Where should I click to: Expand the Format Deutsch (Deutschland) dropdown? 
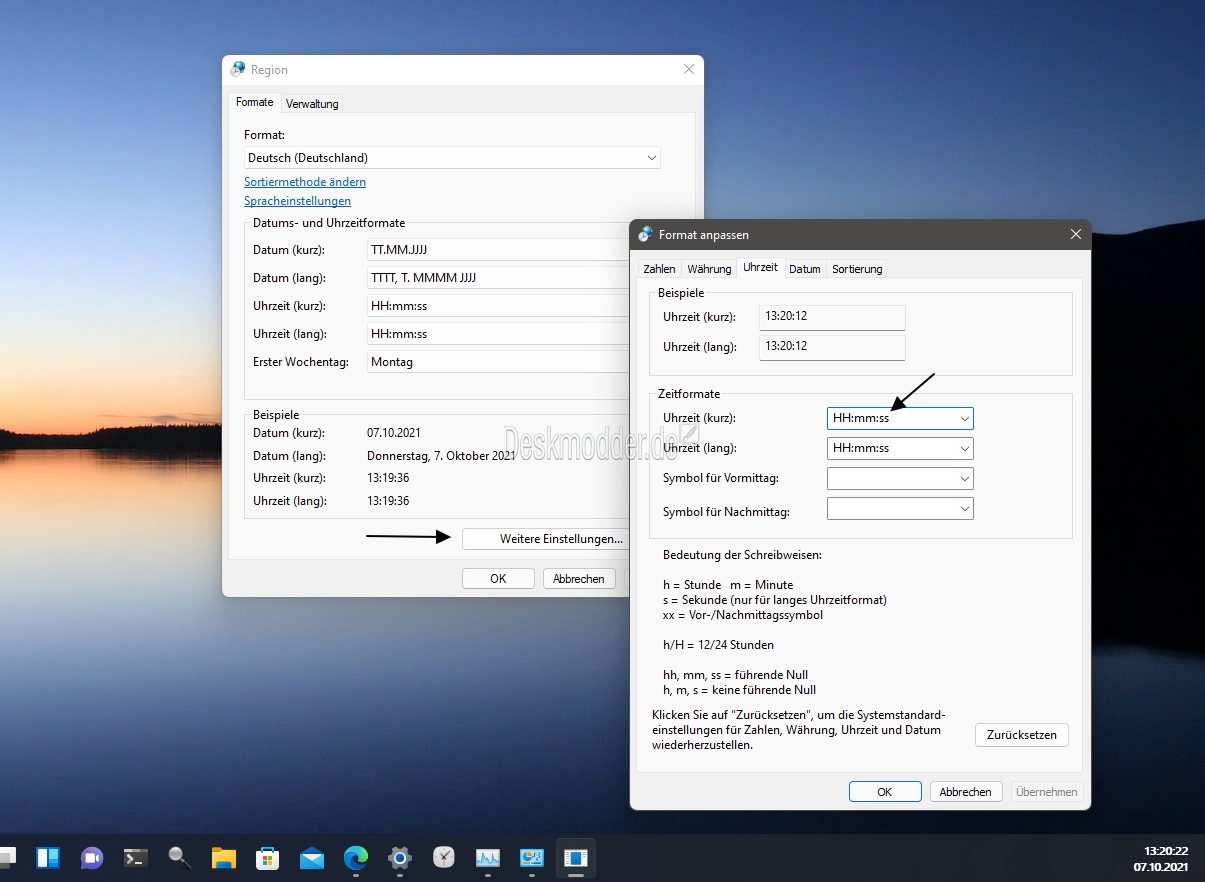[452, 158]
